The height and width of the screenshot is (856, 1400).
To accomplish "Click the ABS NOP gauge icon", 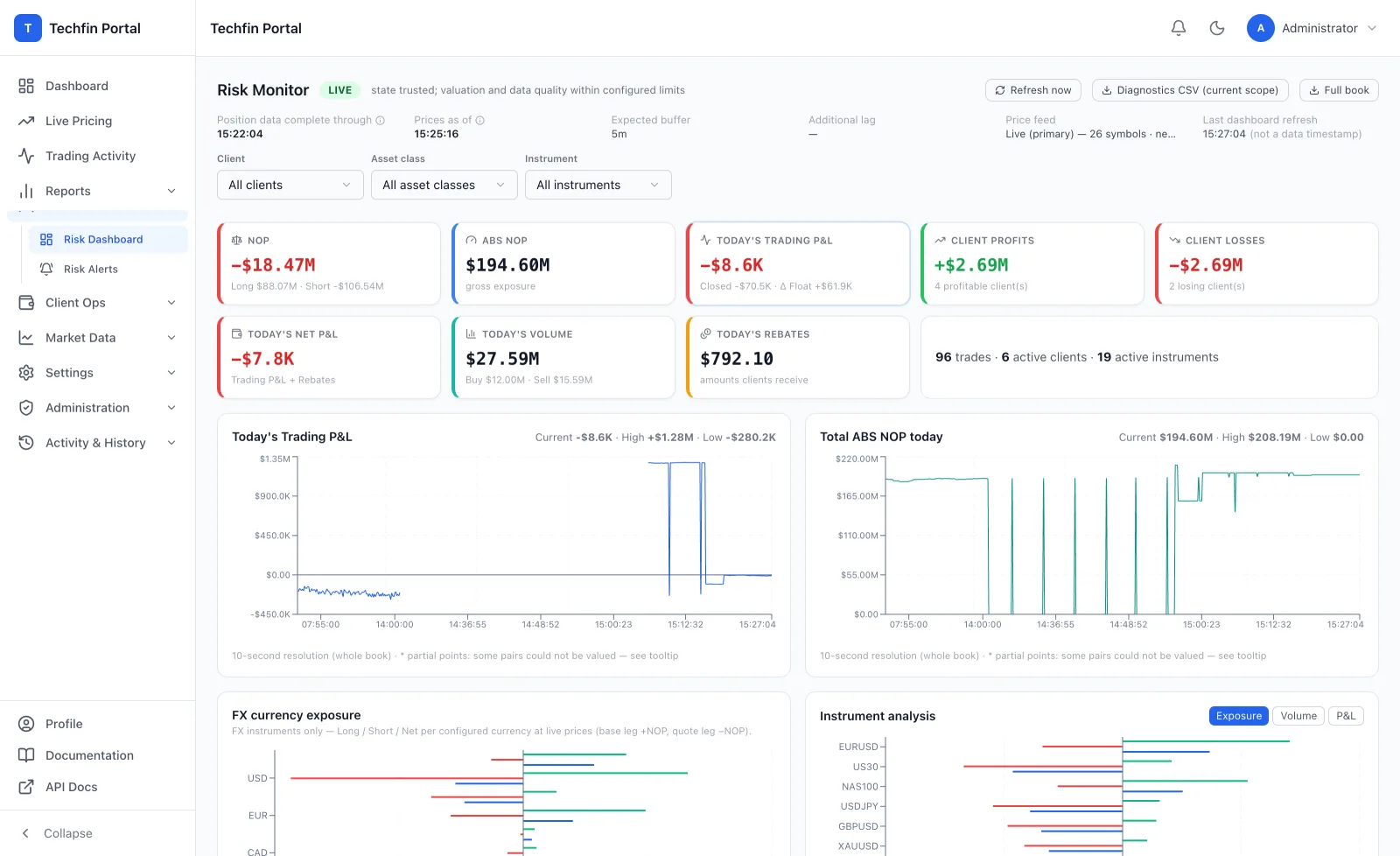I will point(471,241).
